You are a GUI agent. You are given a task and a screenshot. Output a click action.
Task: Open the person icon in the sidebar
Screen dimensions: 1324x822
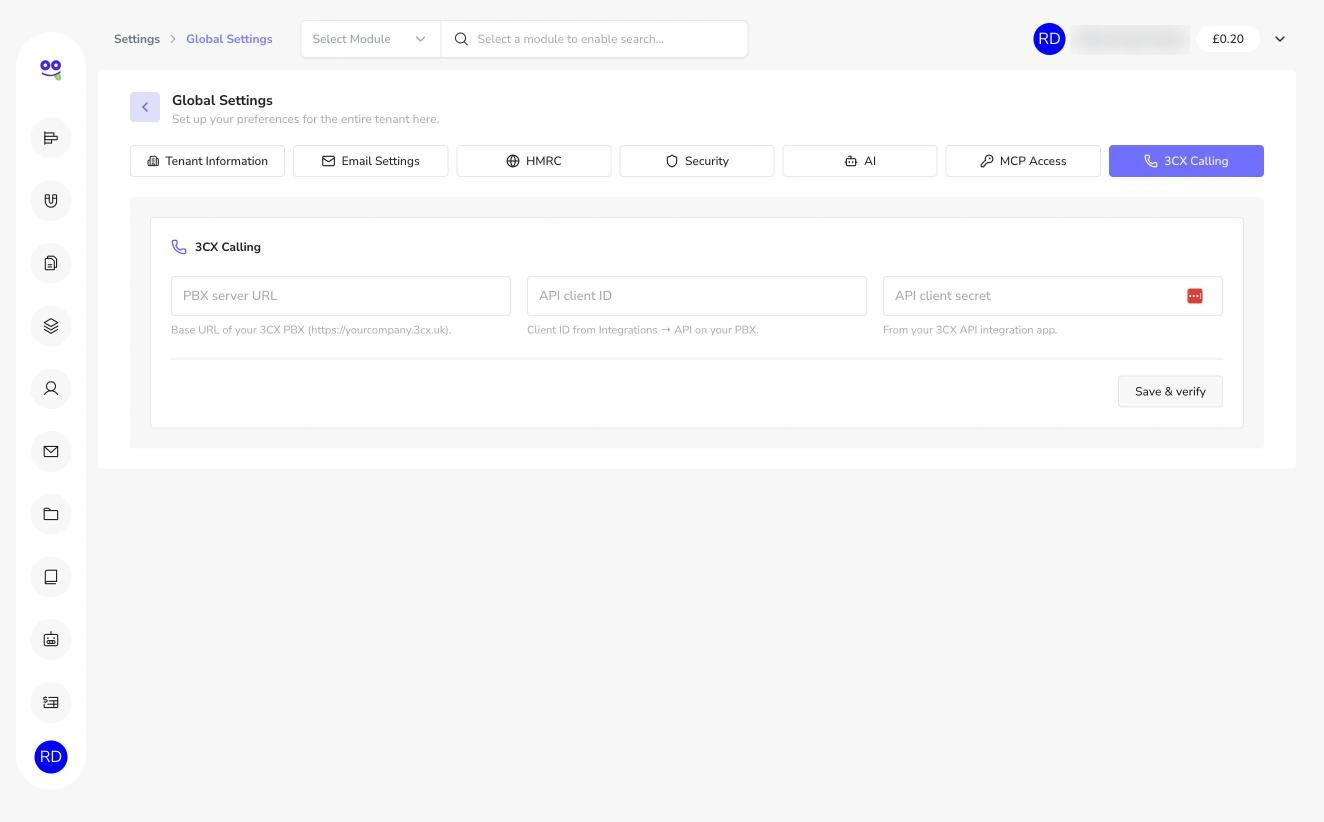click(x=51, y=388)
